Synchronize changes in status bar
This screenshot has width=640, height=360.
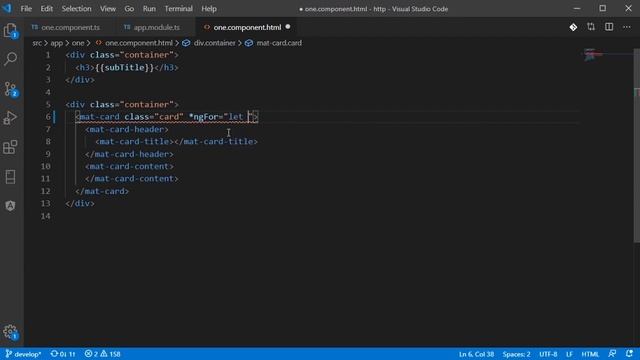63,354
